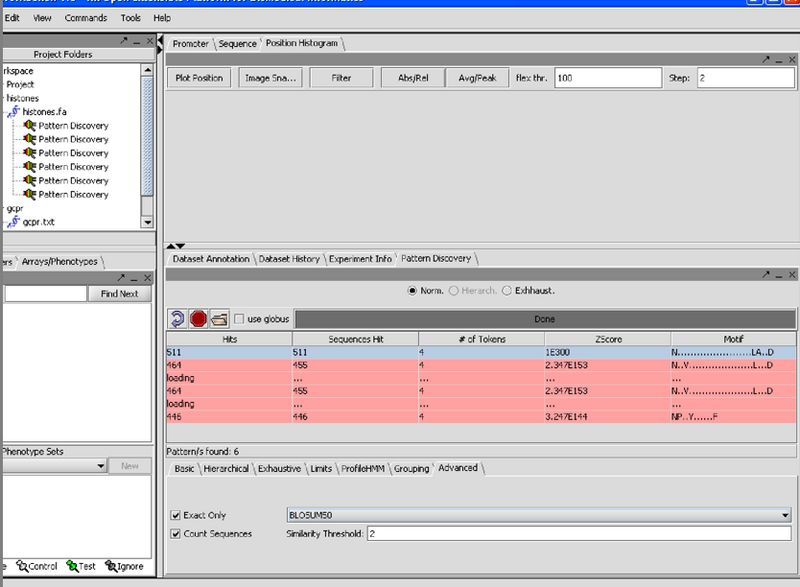Click the Similarity Threshold input field
This screenshot has height=587, width=800.
click(577, 534)
